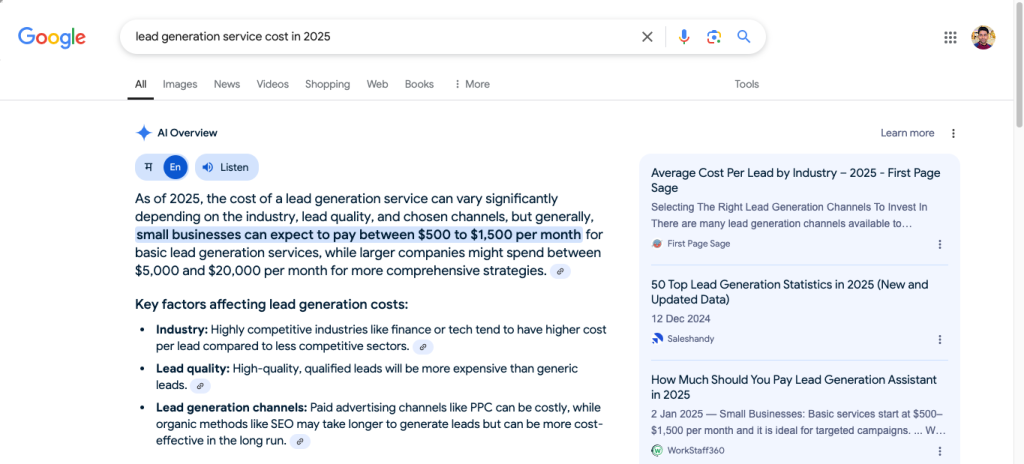Open 50 Top Lead Generation Statistics article
Image resolution: width=1024 pixels, height=464 pixels.
pos(790,292)
